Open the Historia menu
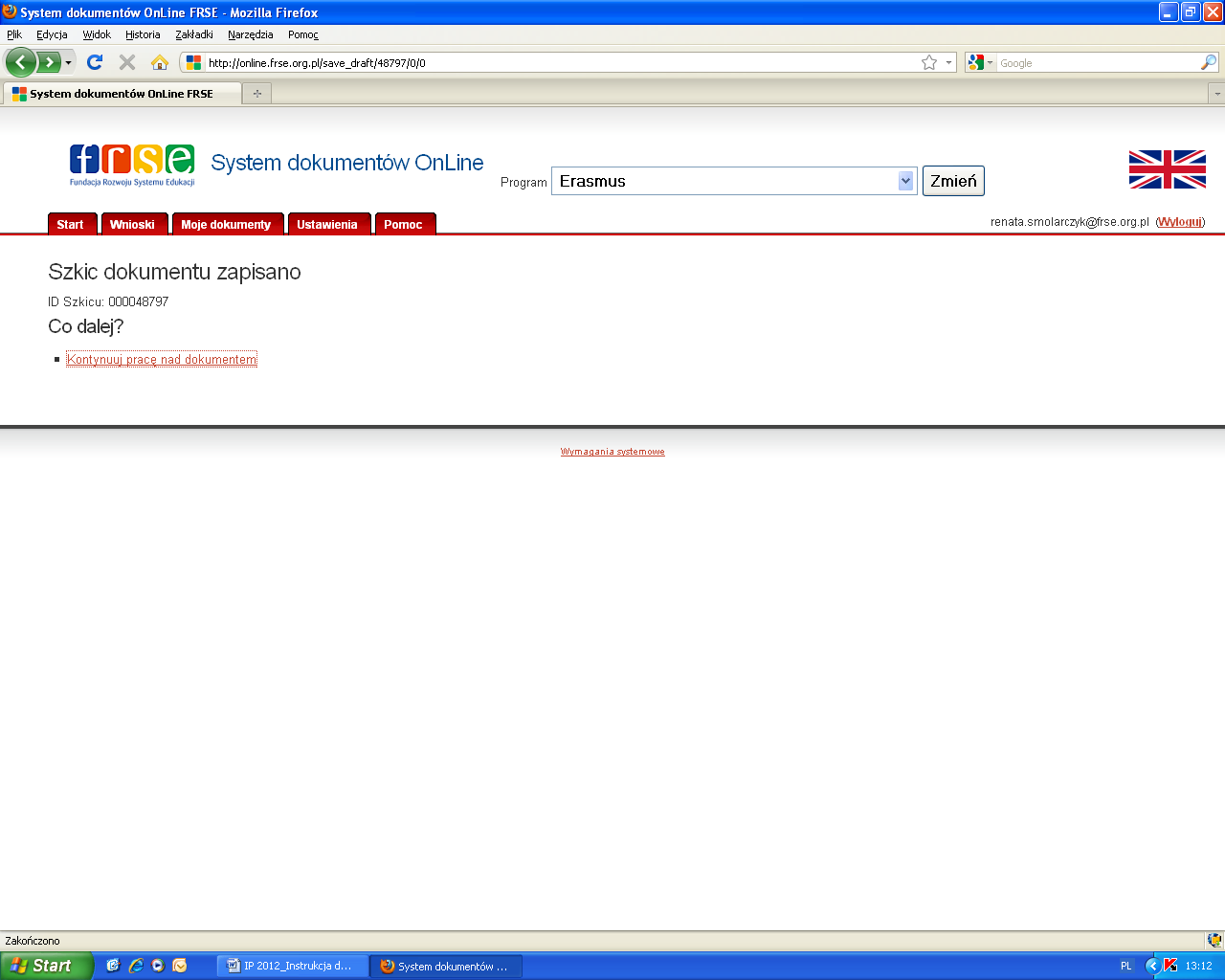Viewport: 1225px width, 980px height. 143,34
